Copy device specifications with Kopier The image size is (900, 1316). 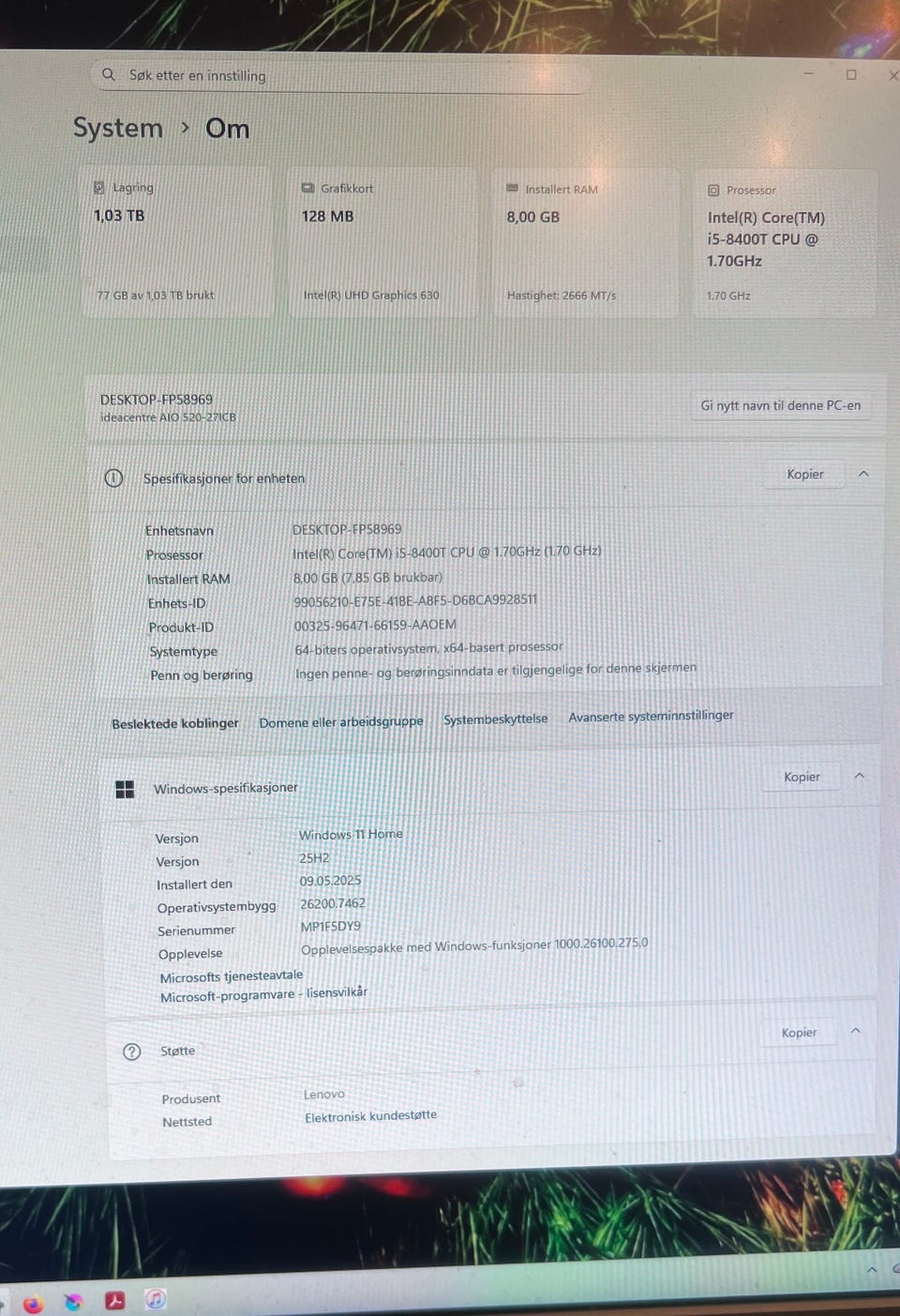(804, 475)
